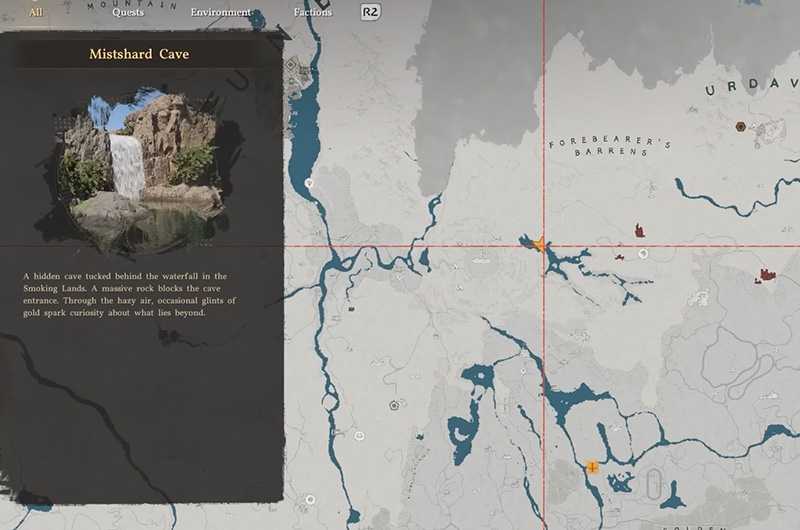The width and height of the screenshot is (800, 530).
Task: Click the orange hexagon marker near Urdav
Action: click(740, 127)
